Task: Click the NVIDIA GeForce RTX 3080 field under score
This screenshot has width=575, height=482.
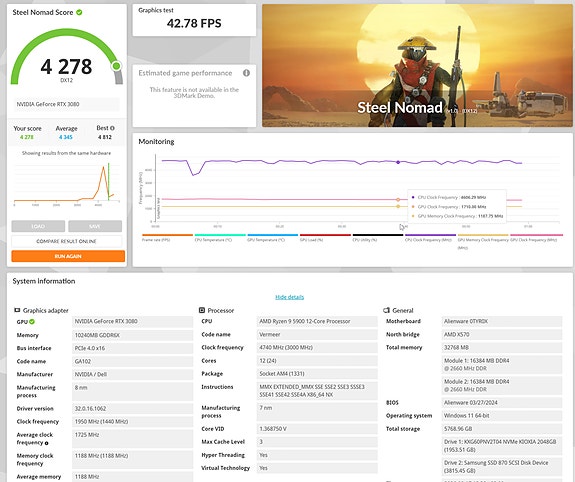Action: pyautogui.click(x=66, y=104)
